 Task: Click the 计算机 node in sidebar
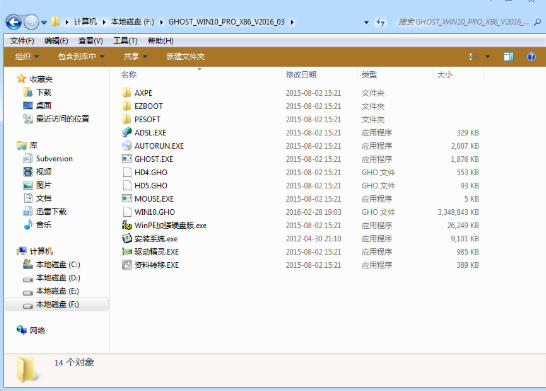coord(34,251)
